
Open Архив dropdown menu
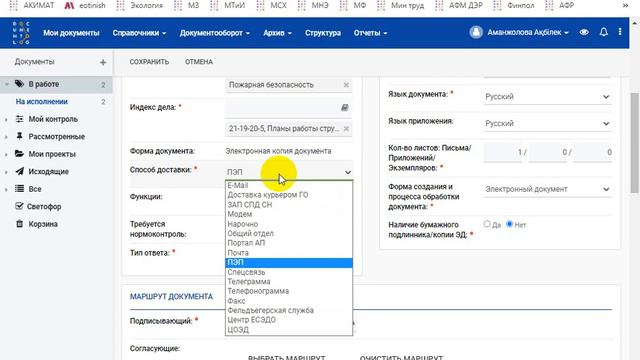coord(277,33)
